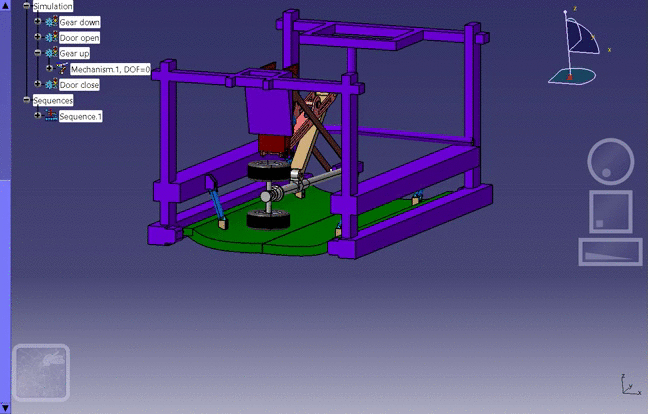Click the upper black landing gear wheel

click(269, 169)
